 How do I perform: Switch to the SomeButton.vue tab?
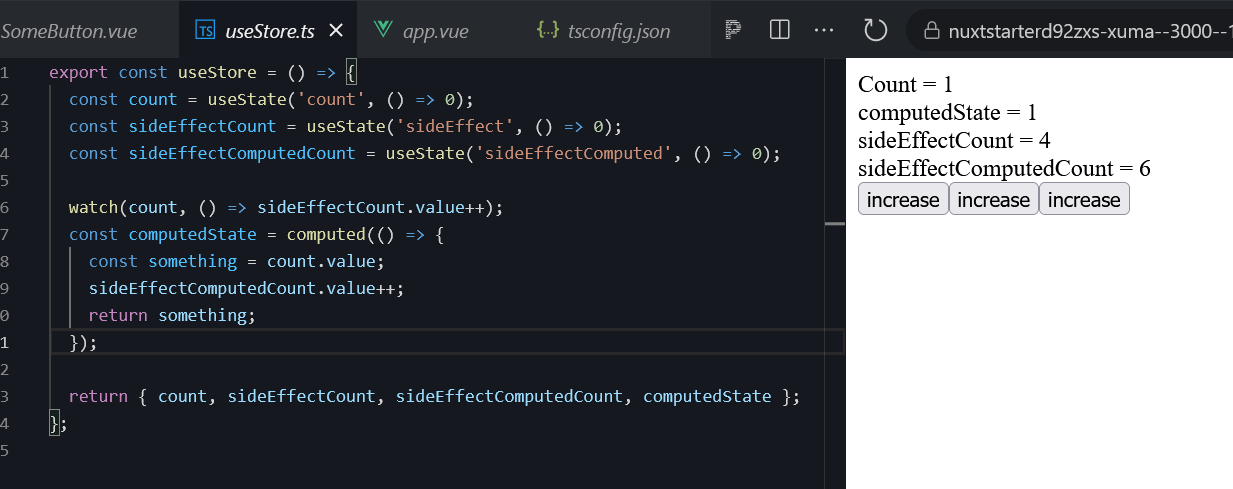tap(69, 31)
